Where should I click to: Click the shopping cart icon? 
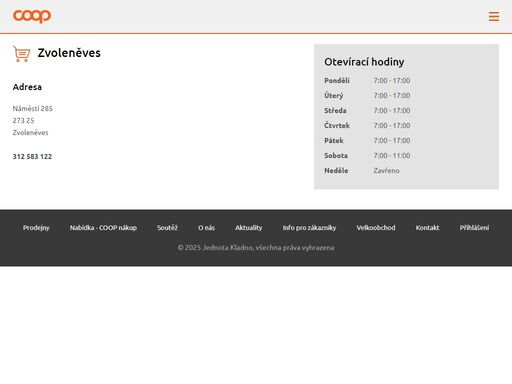click(22, 54)
